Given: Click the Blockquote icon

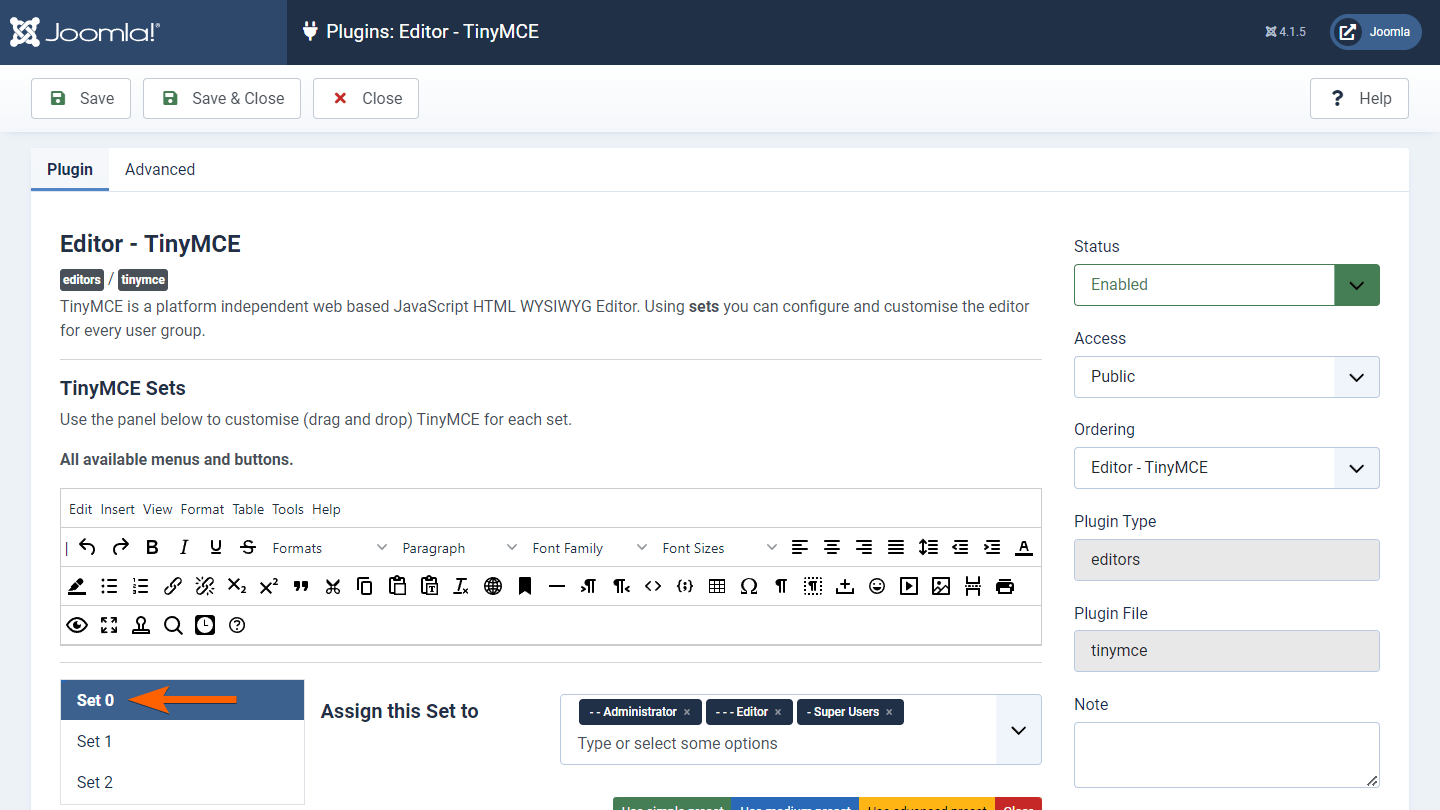Looking at the screenshot, I should coord(301,586).
